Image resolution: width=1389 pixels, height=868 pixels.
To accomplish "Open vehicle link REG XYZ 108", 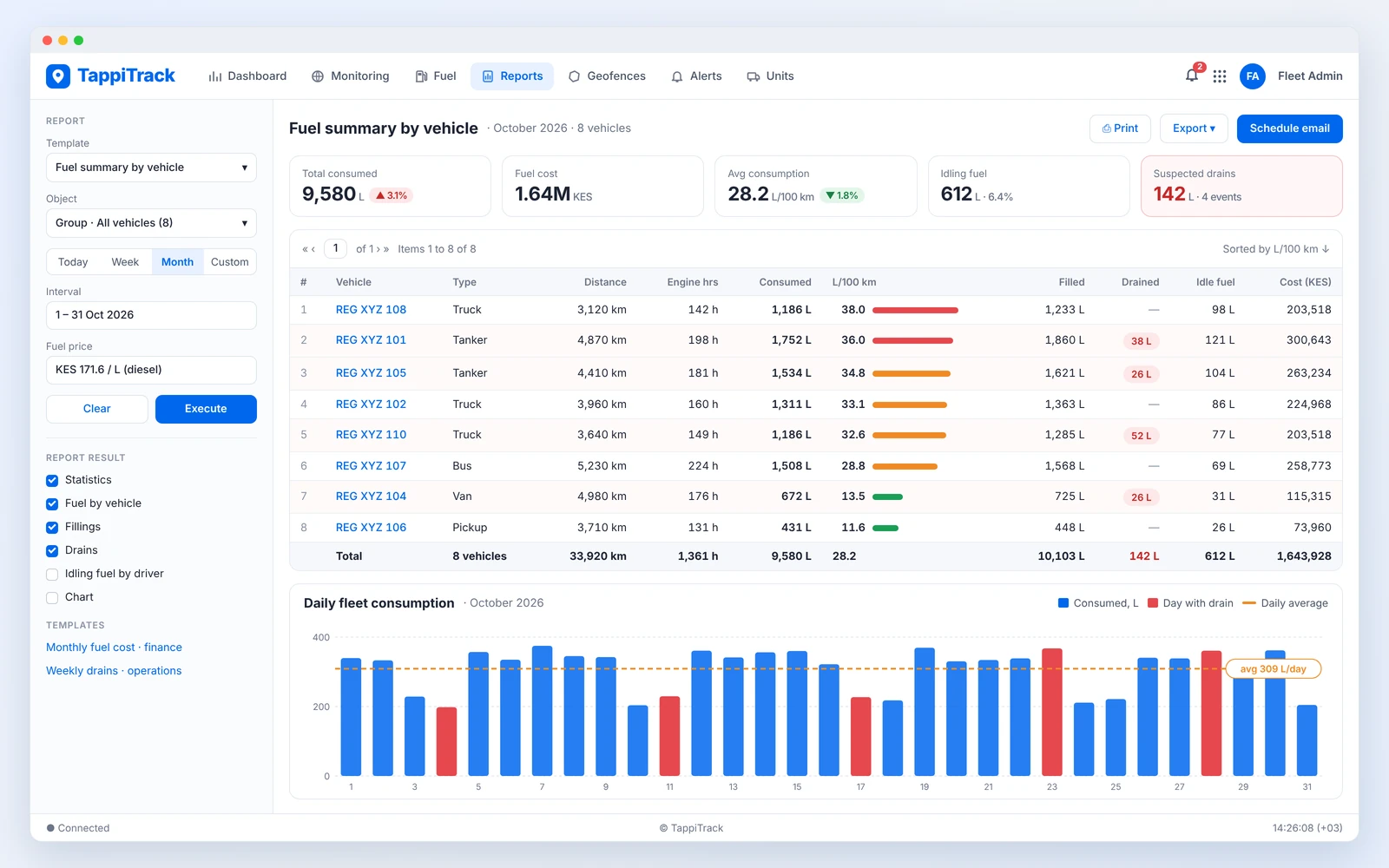I will pyautogui.click(x=371, y=310).
